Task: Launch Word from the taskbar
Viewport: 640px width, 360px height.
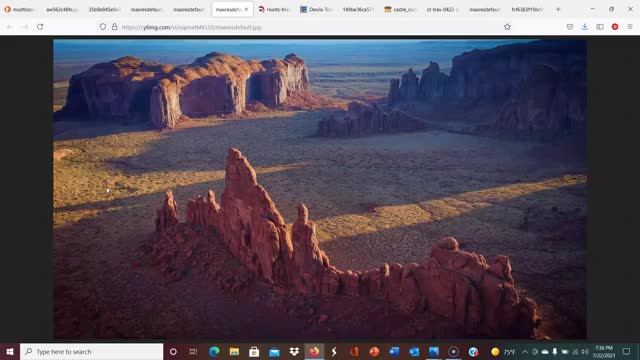Action: point(394,351)
